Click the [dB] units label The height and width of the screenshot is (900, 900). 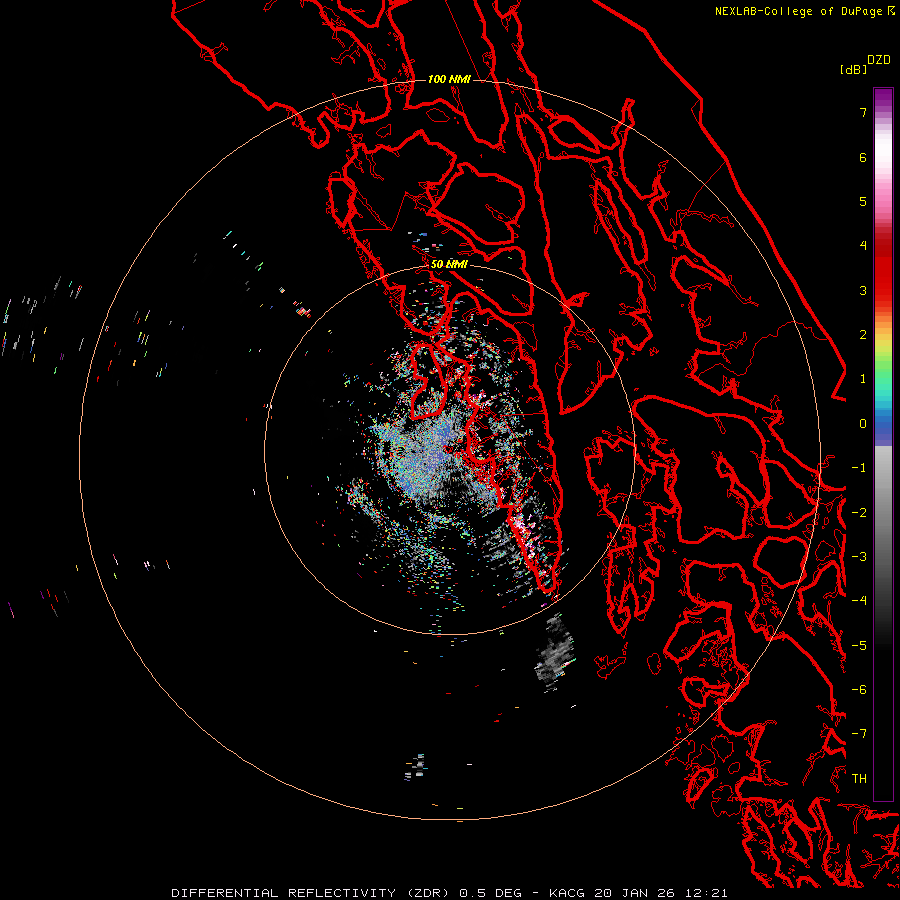[854, 69]
